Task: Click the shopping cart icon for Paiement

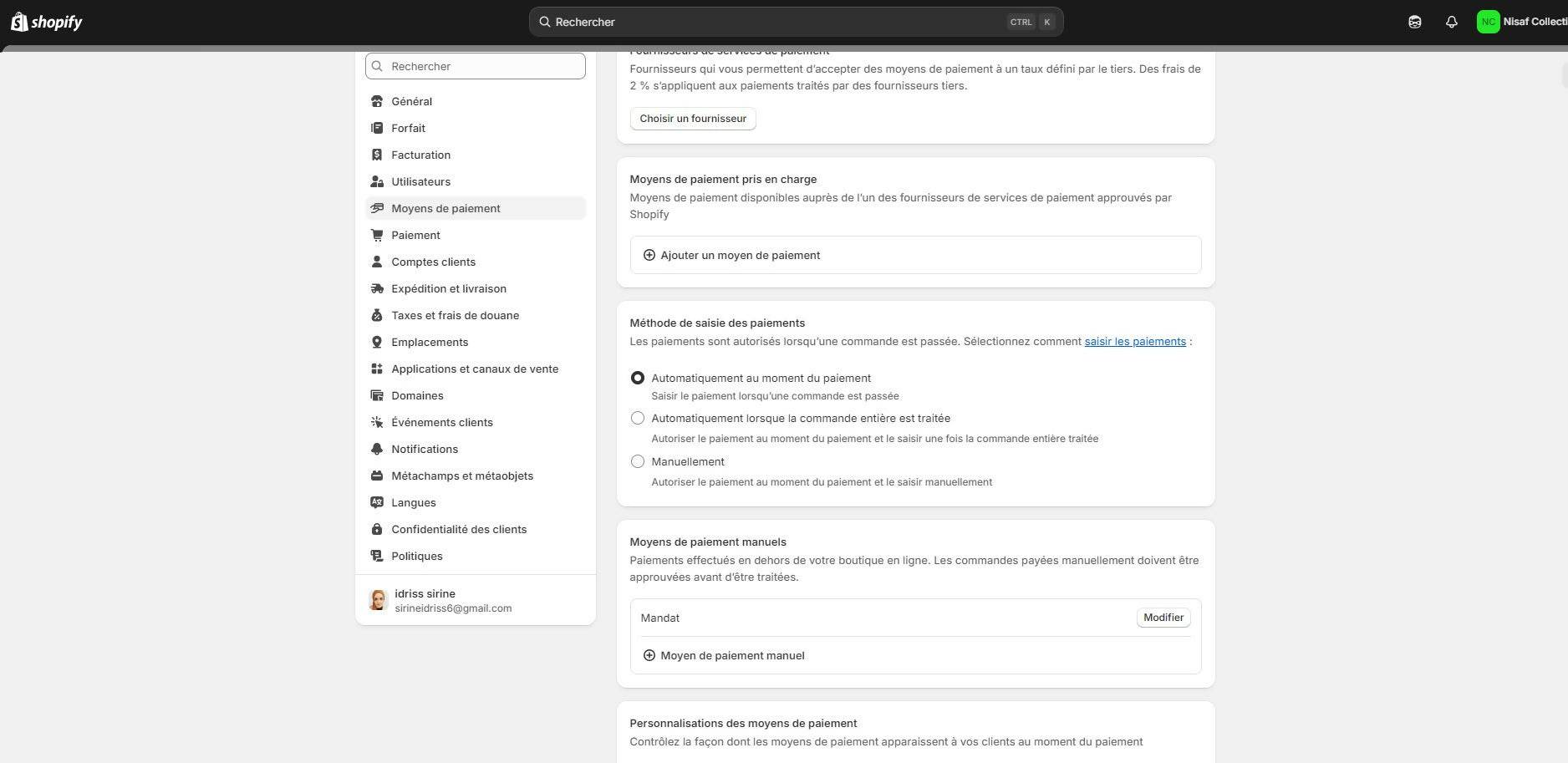Action: [377, 236]
